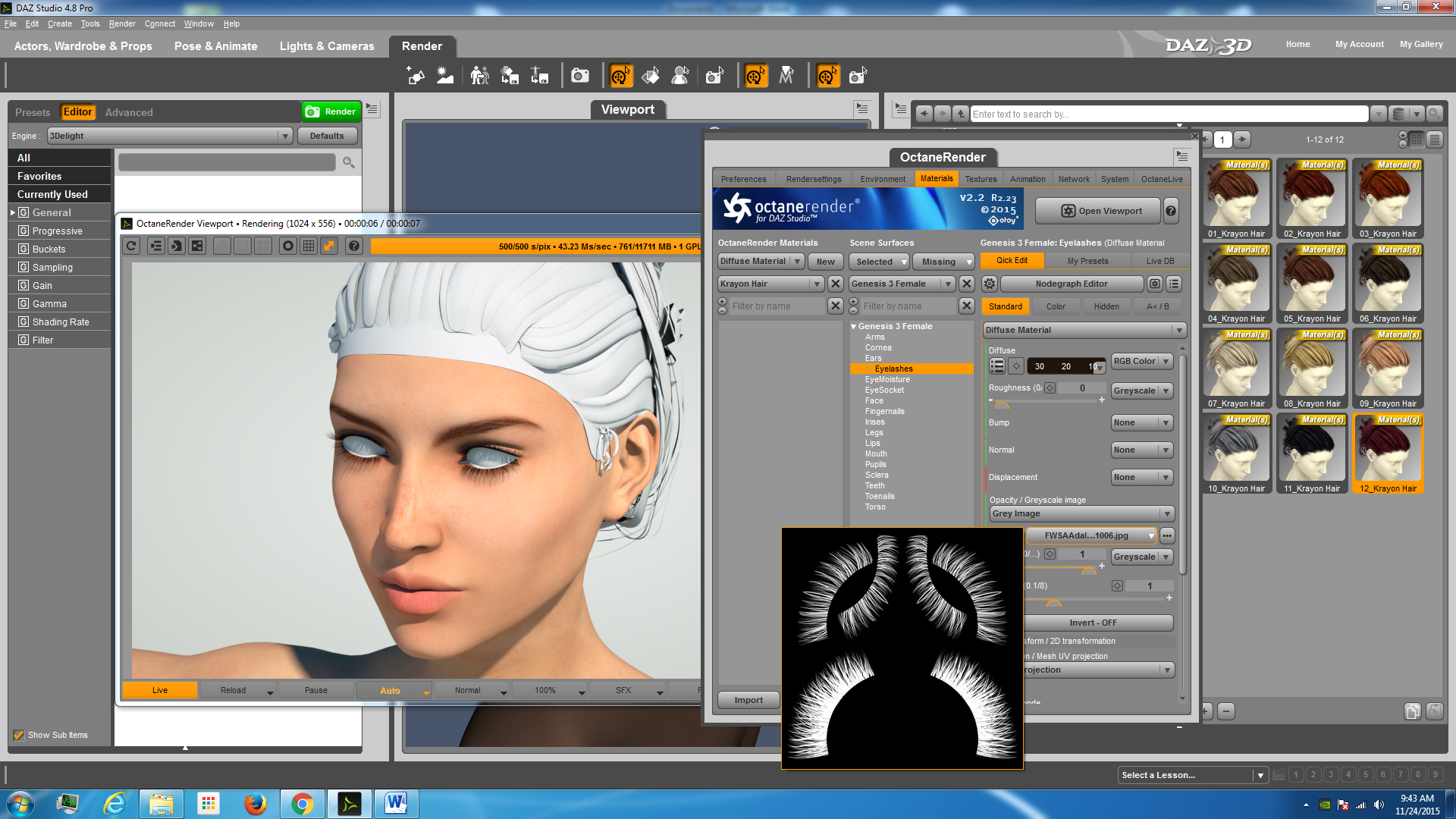Collapse the Genesis 3 Female tree node

point(854,326)
